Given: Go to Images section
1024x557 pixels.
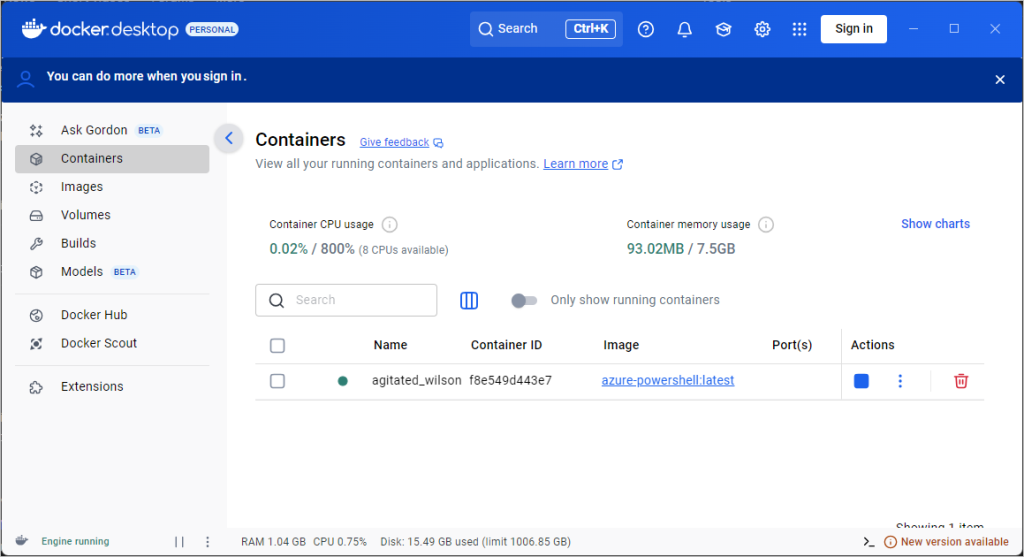Looking at the screenshot, I should click(112, 187).
